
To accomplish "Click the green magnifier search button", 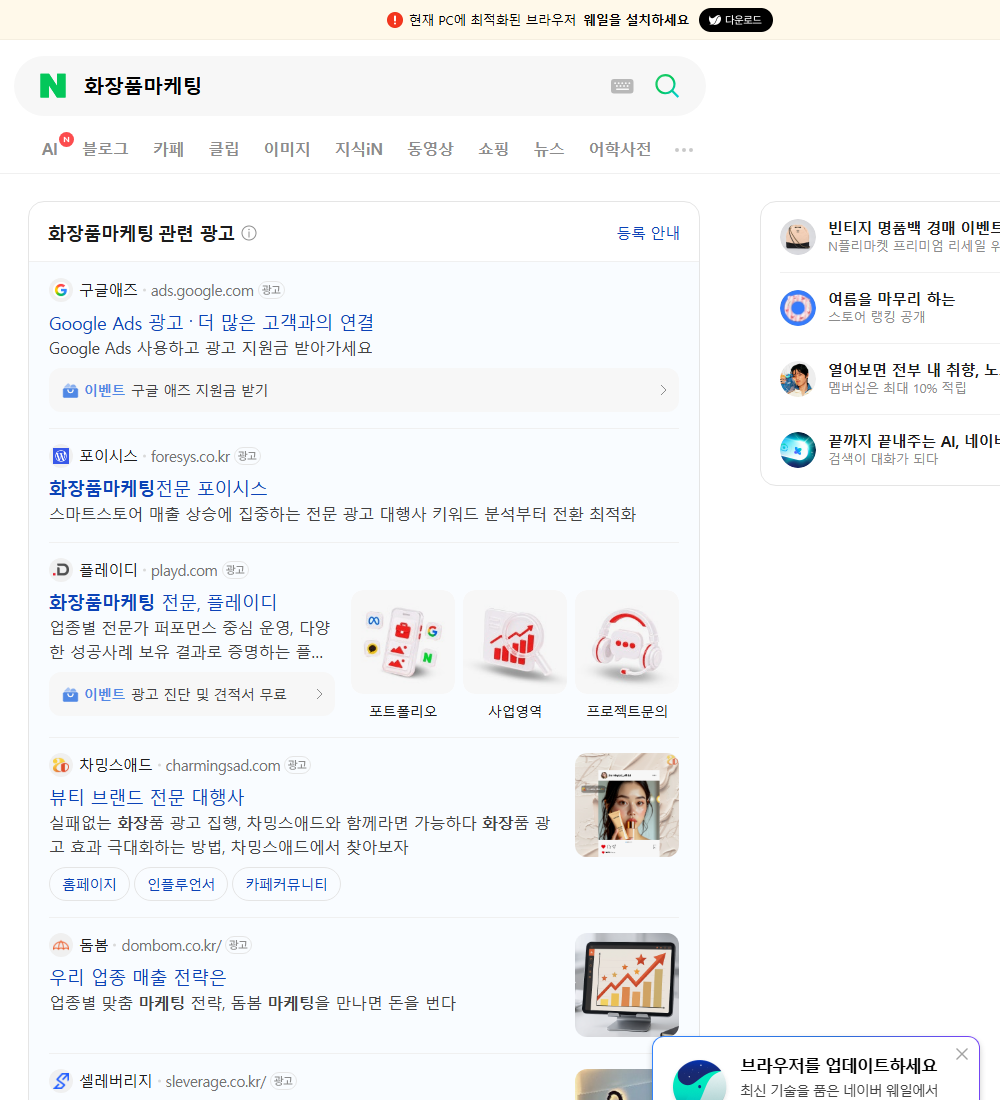I will 667,86.
